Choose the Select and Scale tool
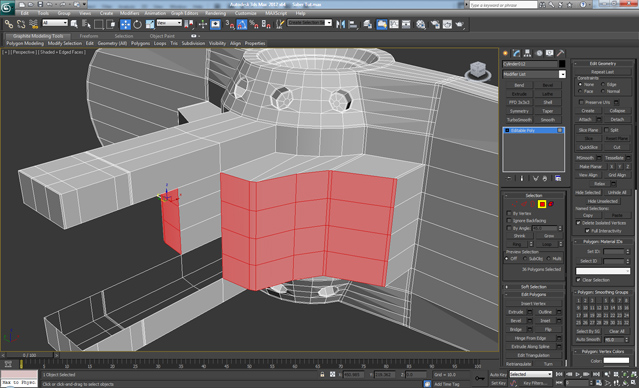The height and width of the screenshot is (388, 639). point(150,24)
